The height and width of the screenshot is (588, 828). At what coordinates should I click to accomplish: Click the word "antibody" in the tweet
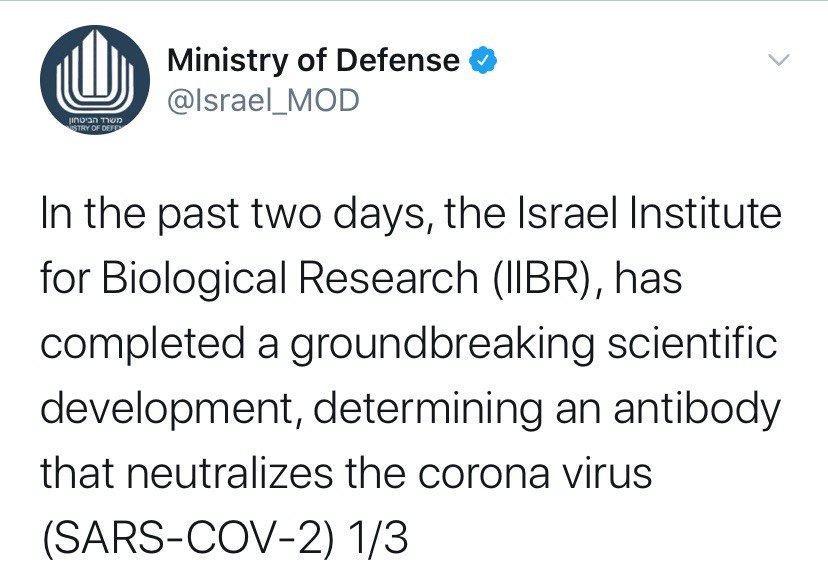[x=697, y=410]
